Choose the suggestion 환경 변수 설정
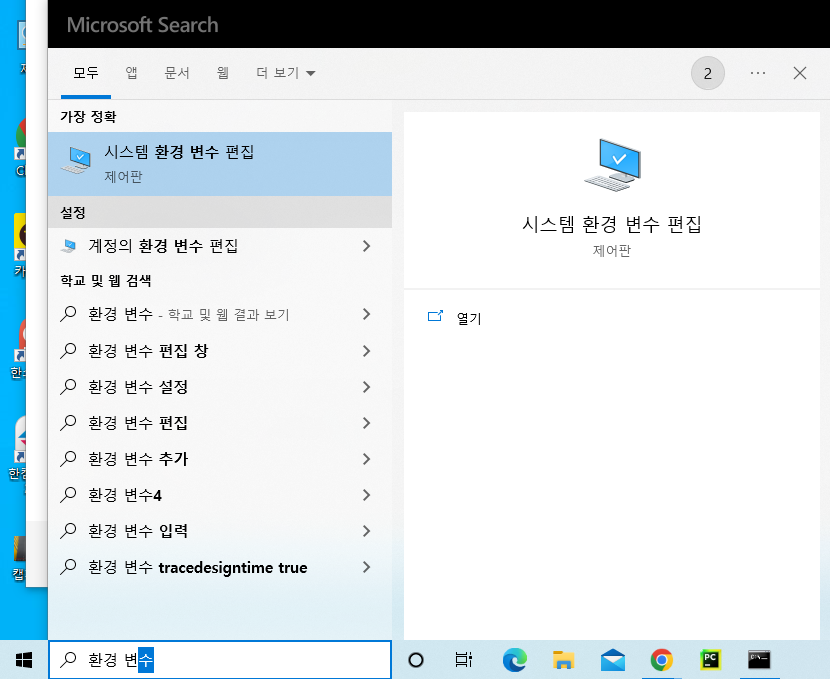 pos(220,387)
